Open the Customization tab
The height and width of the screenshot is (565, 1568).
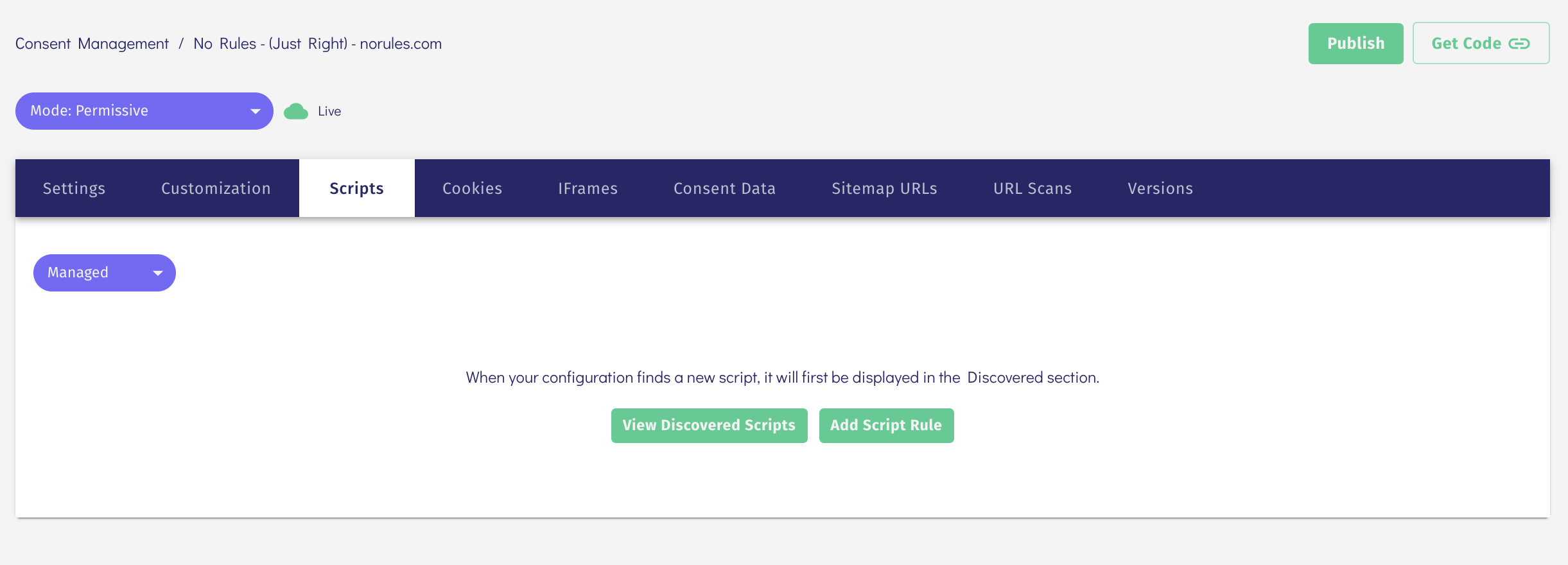coord(216,188)
